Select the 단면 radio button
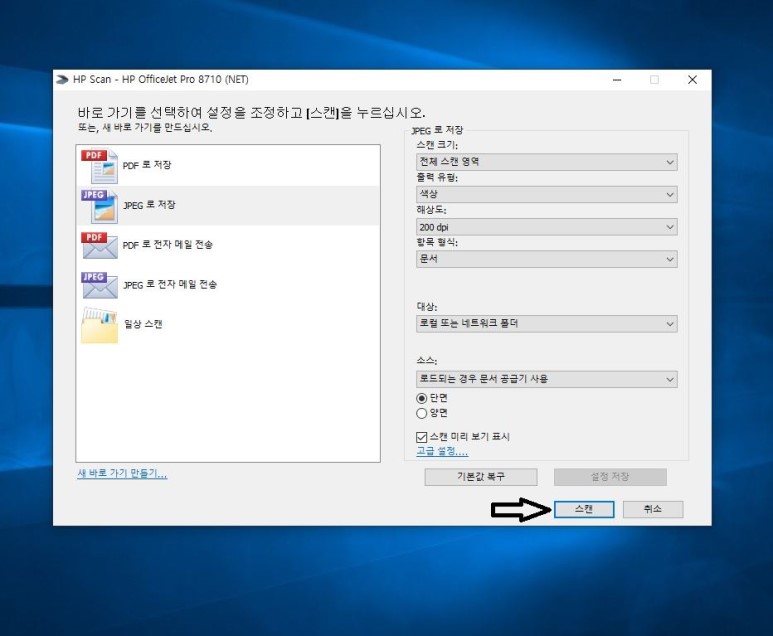This screenshot has height=636, width=773. click(422, 398)
